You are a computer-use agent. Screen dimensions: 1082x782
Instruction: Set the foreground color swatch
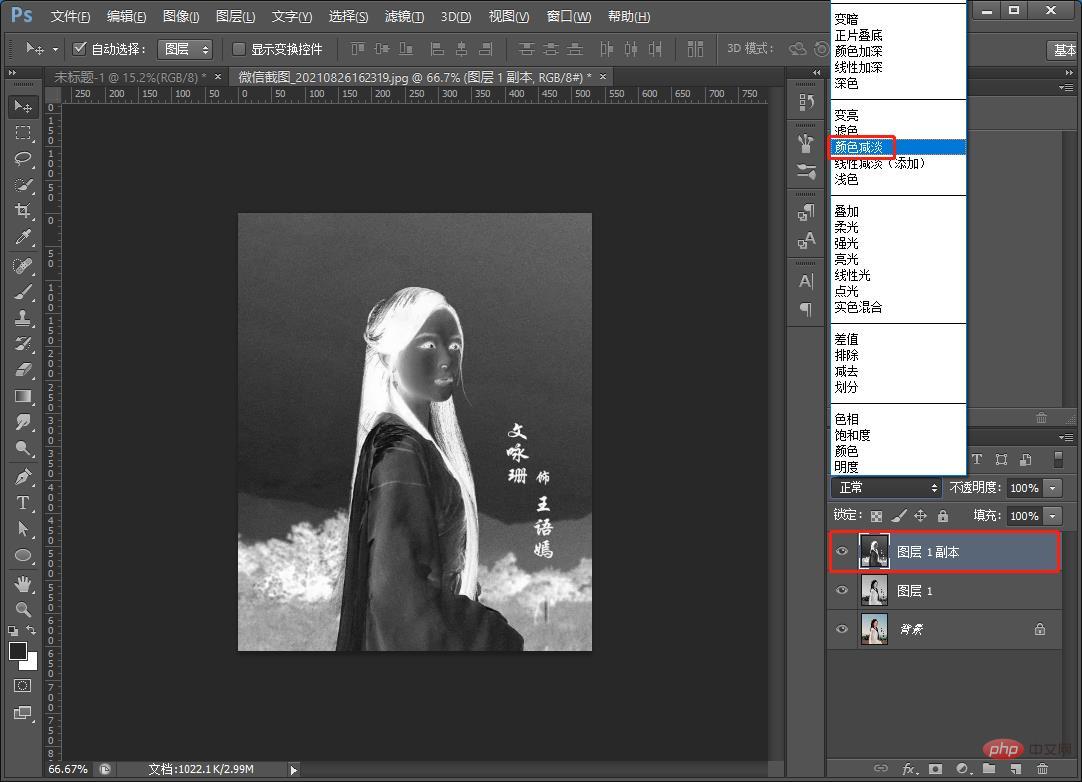coord(17,651)
